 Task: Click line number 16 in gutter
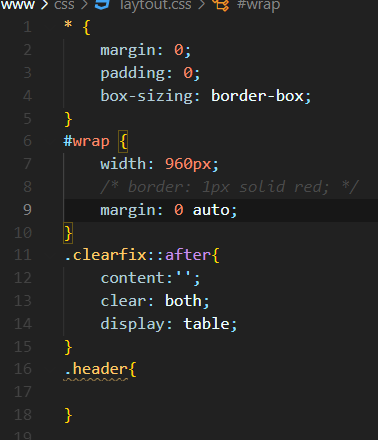23,369
